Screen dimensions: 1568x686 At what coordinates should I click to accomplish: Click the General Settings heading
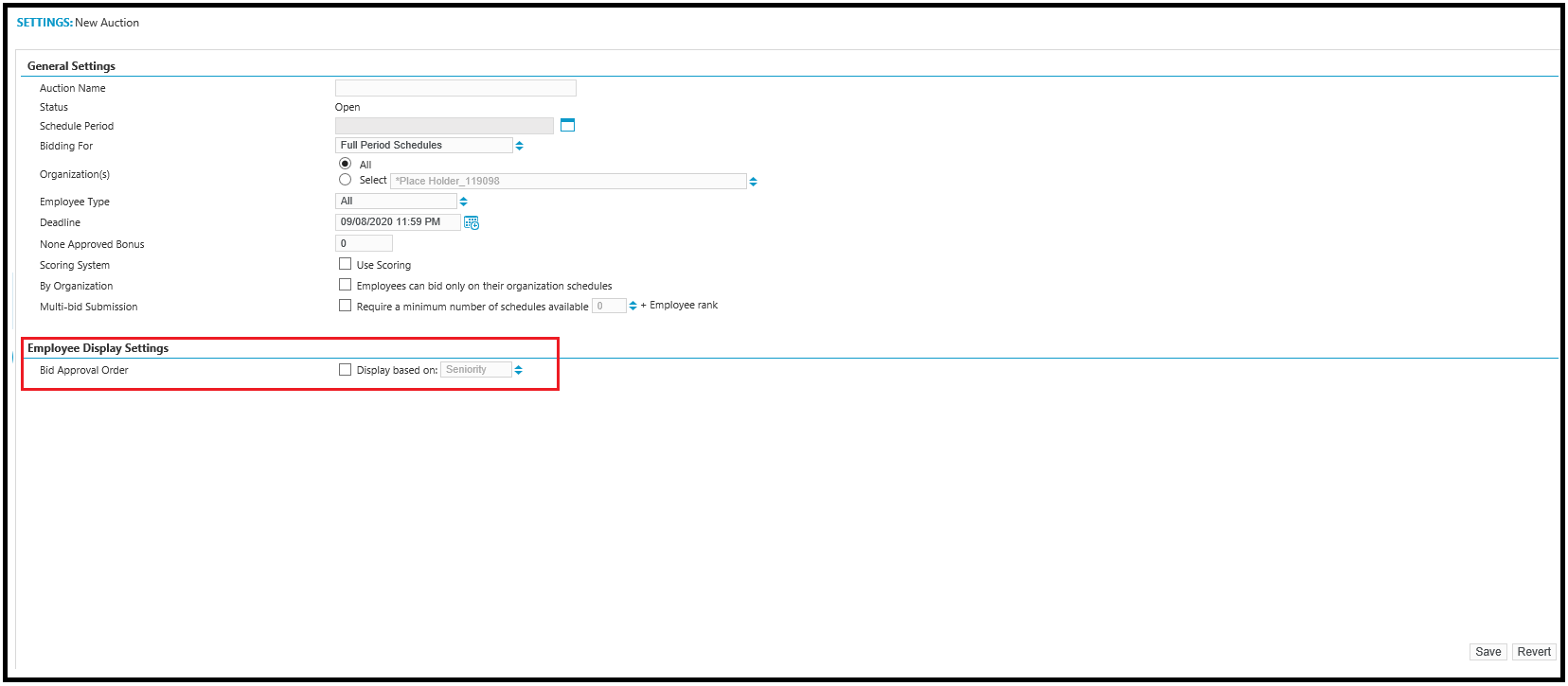pyautogui.click(x=72, y=66)
